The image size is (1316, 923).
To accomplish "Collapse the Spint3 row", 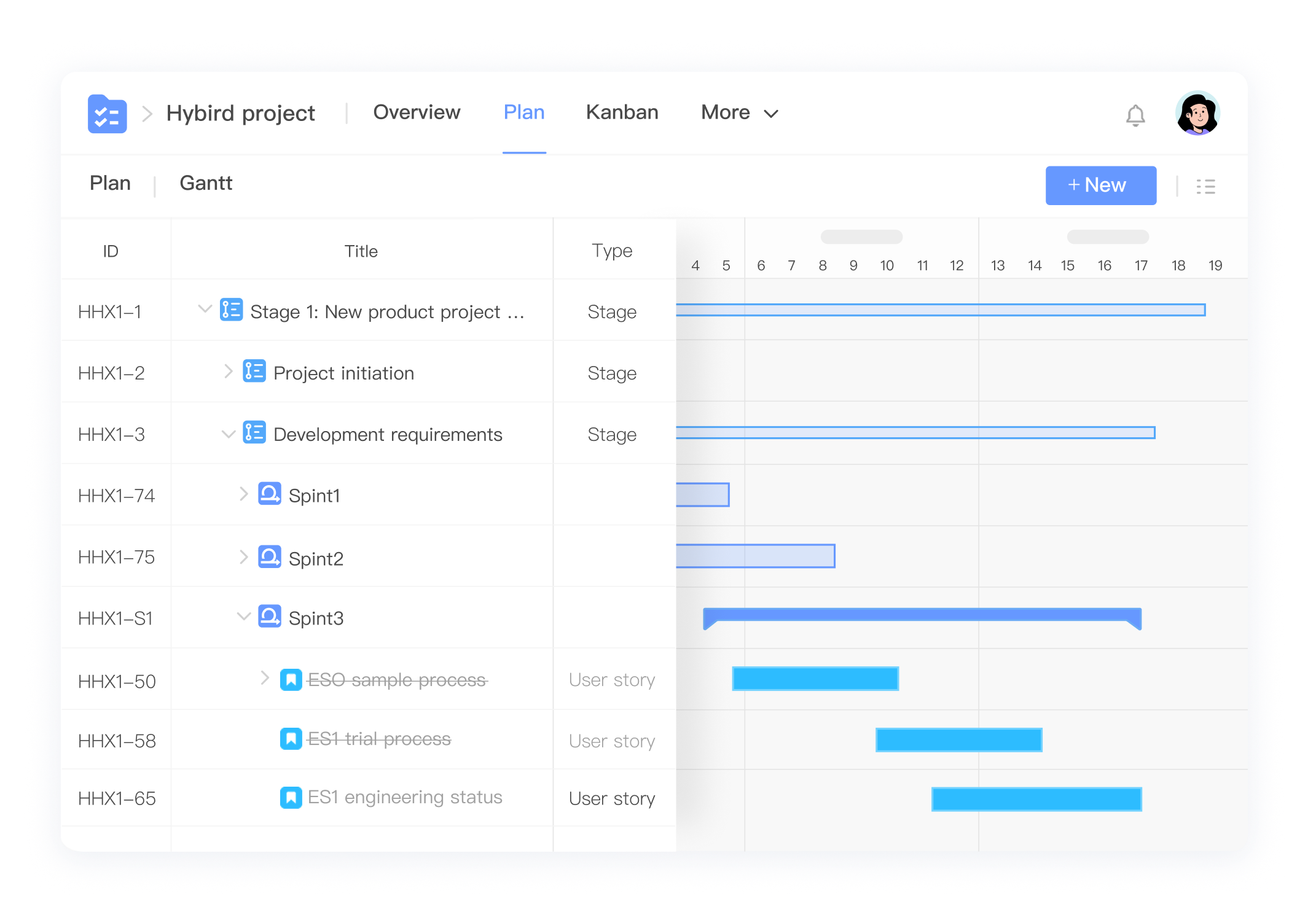I will pos(243,616).
